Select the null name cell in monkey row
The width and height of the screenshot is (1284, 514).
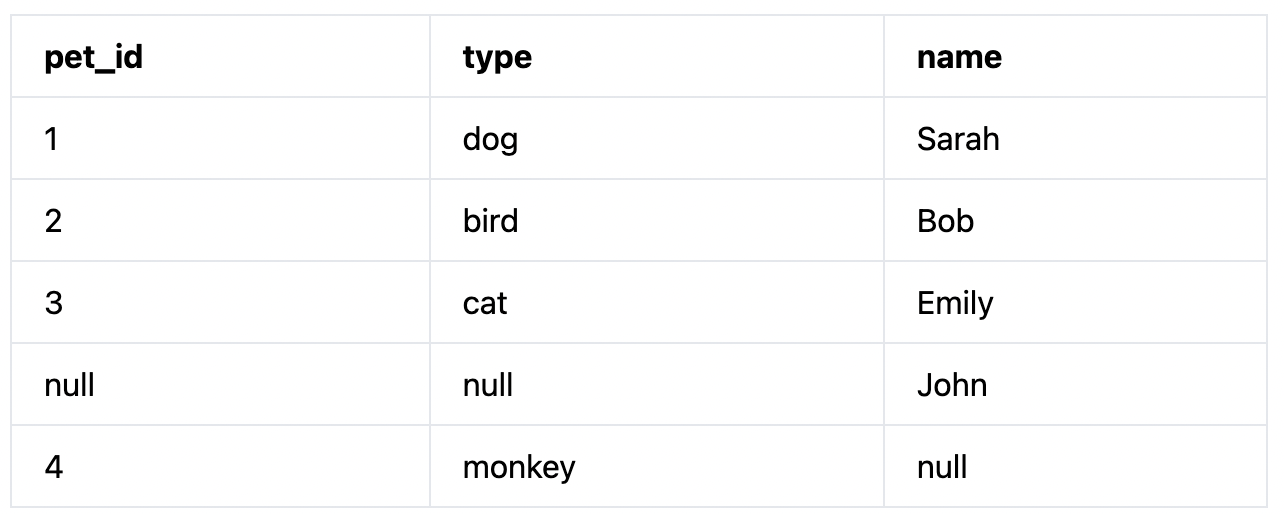1075,466
